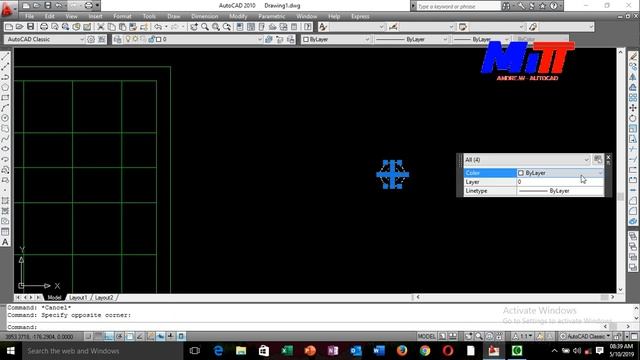
Task: Click the Plot printer icon
Action: pyautogui.click(x=44, y=27)
